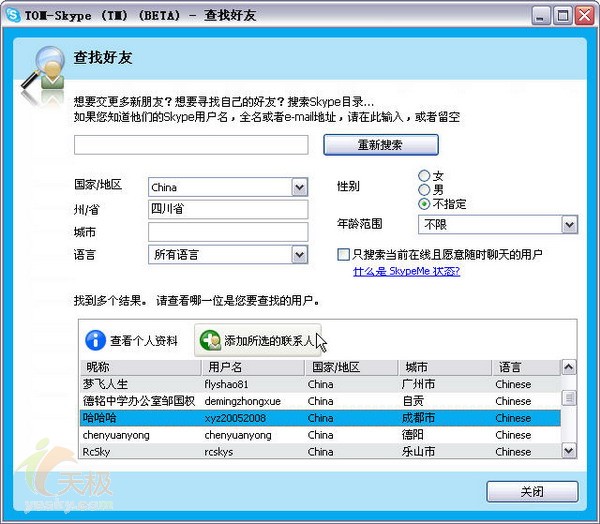This screenshot has width=600, height=524.
Task: Click the Skype logo in title bar
Action: click(x=13, y=15)
